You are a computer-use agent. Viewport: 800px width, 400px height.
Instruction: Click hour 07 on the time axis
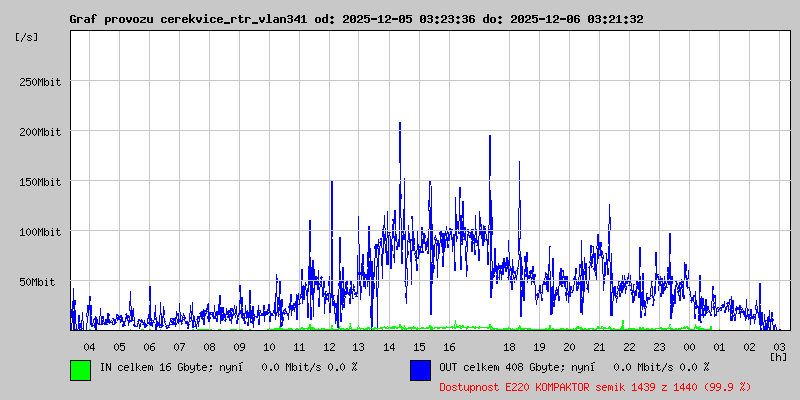179,347
